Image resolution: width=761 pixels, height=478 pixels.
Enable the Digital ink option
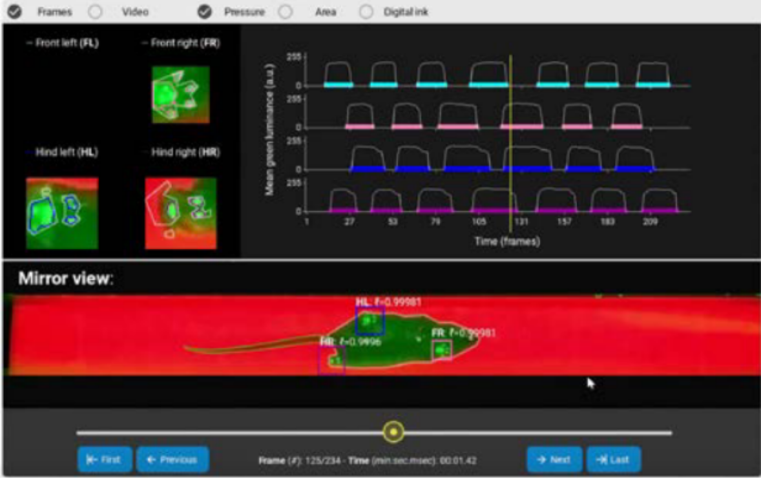pyautogui.click(x=366, y=12)
